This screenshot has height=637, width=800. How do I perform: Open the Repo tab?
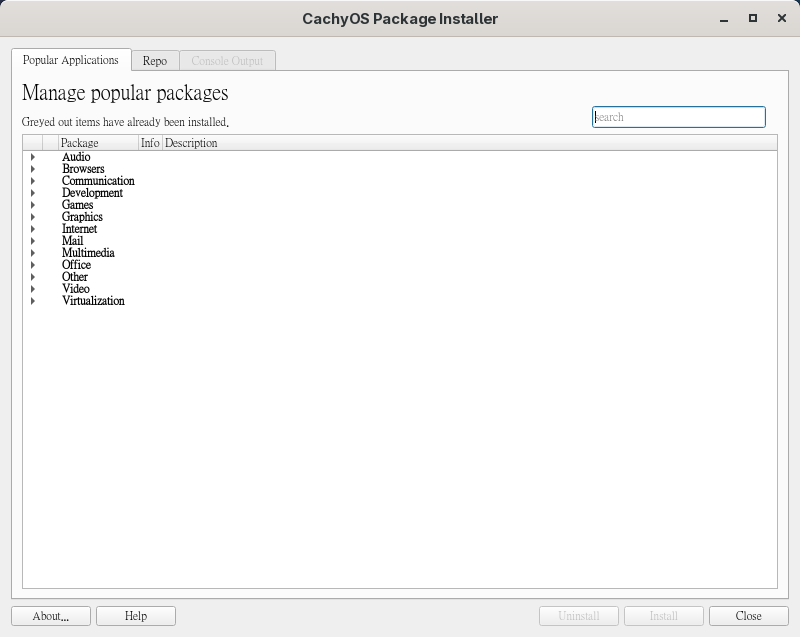pyautogui.click(x=155, y=61)
